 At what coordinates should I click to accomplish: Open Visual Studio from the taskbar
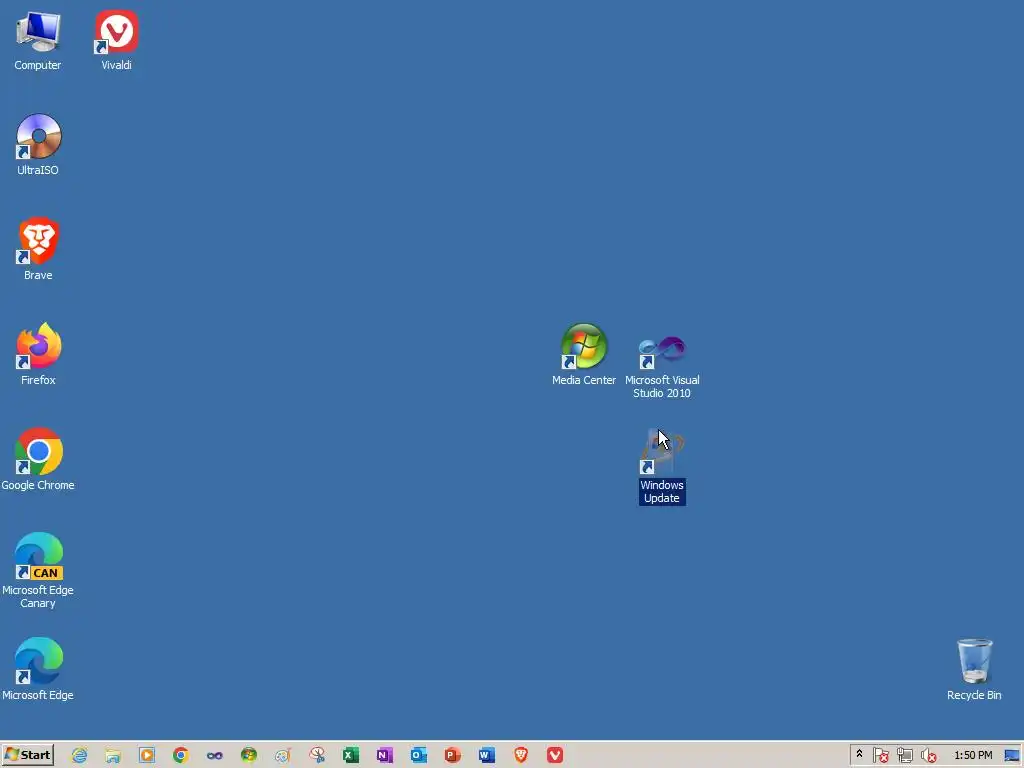click(x=215, y=756)
